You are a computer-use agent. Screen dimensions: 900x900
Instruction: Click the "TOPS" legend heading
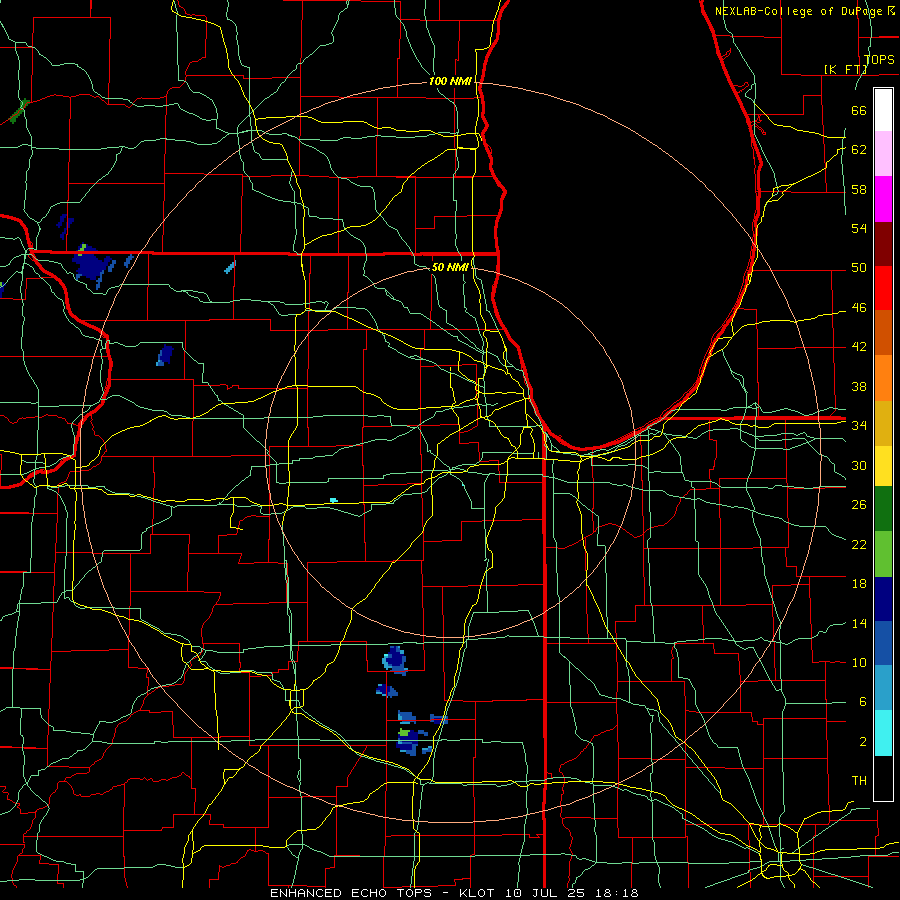[879, 59]
